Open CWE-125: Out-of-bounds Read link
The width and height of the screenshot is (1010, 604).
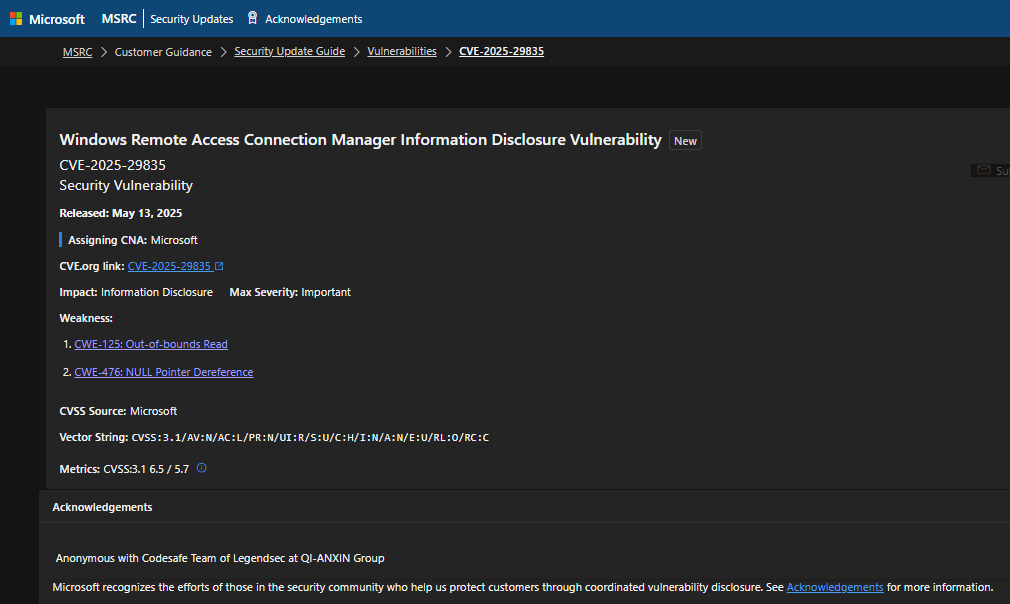pos(151,344)
